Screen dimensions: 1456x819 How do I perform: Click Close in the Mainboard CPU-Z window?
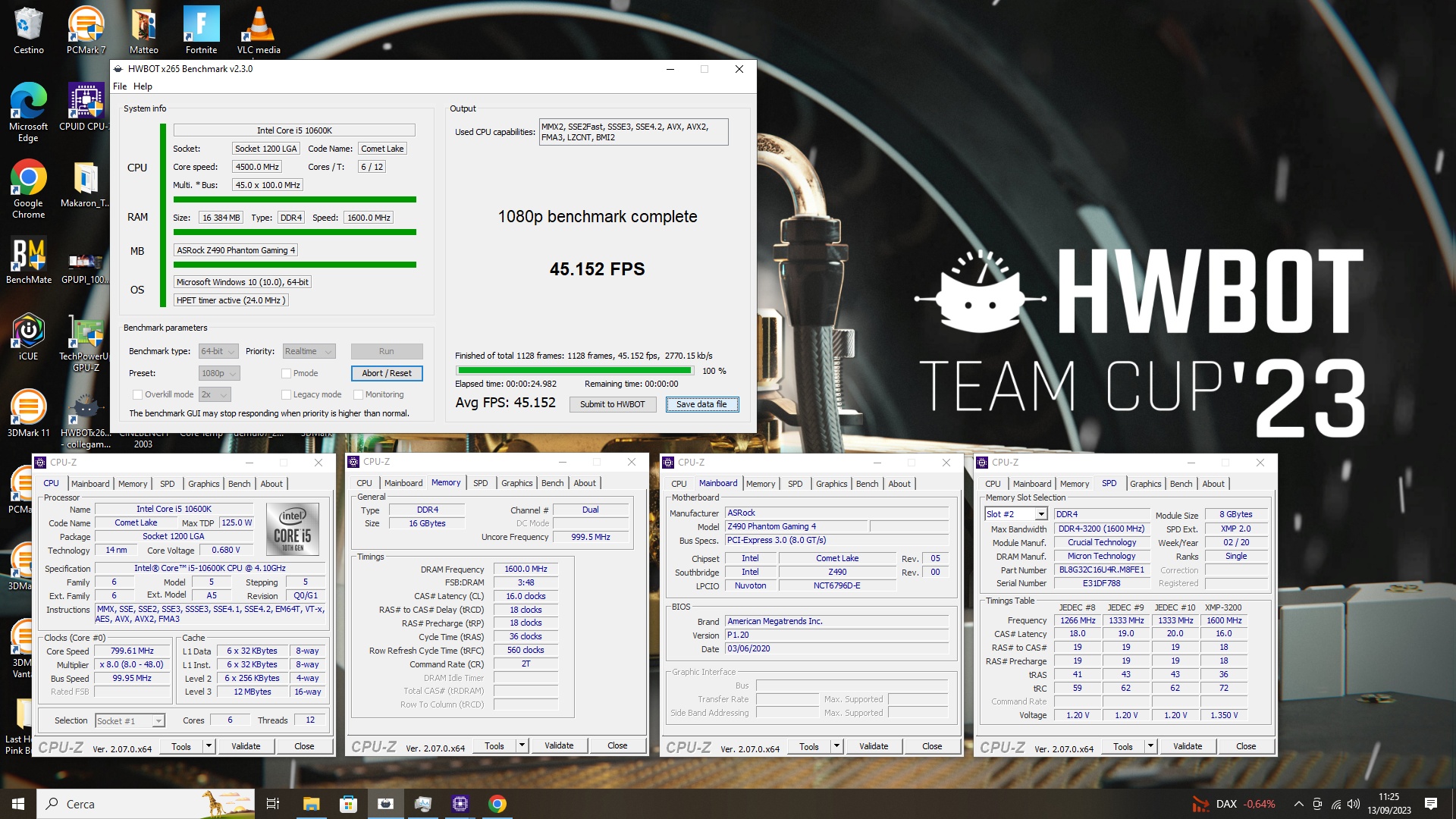[932, 746]
